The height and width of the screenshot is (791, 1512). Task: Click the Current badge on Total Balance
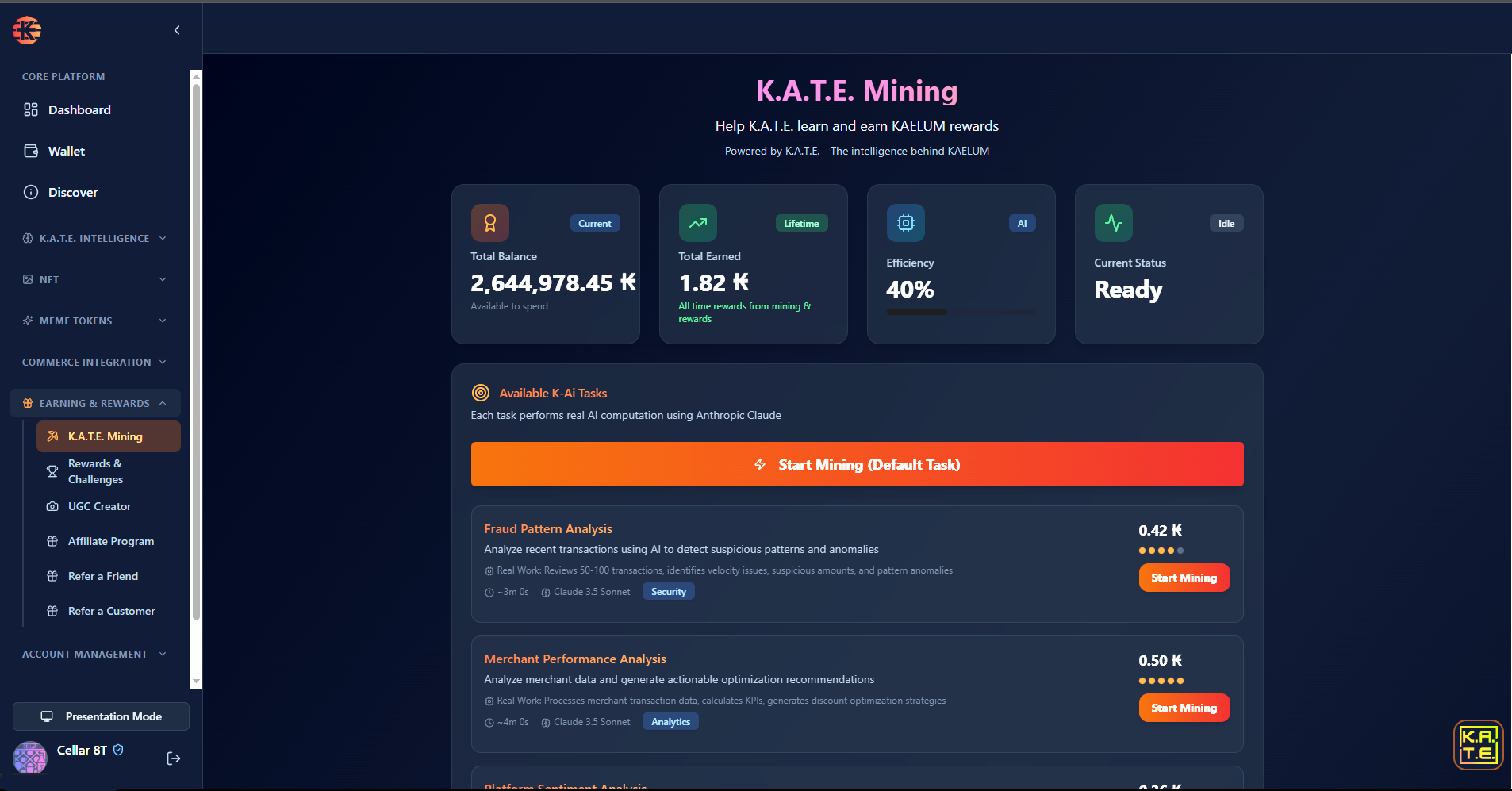[595, 224]
